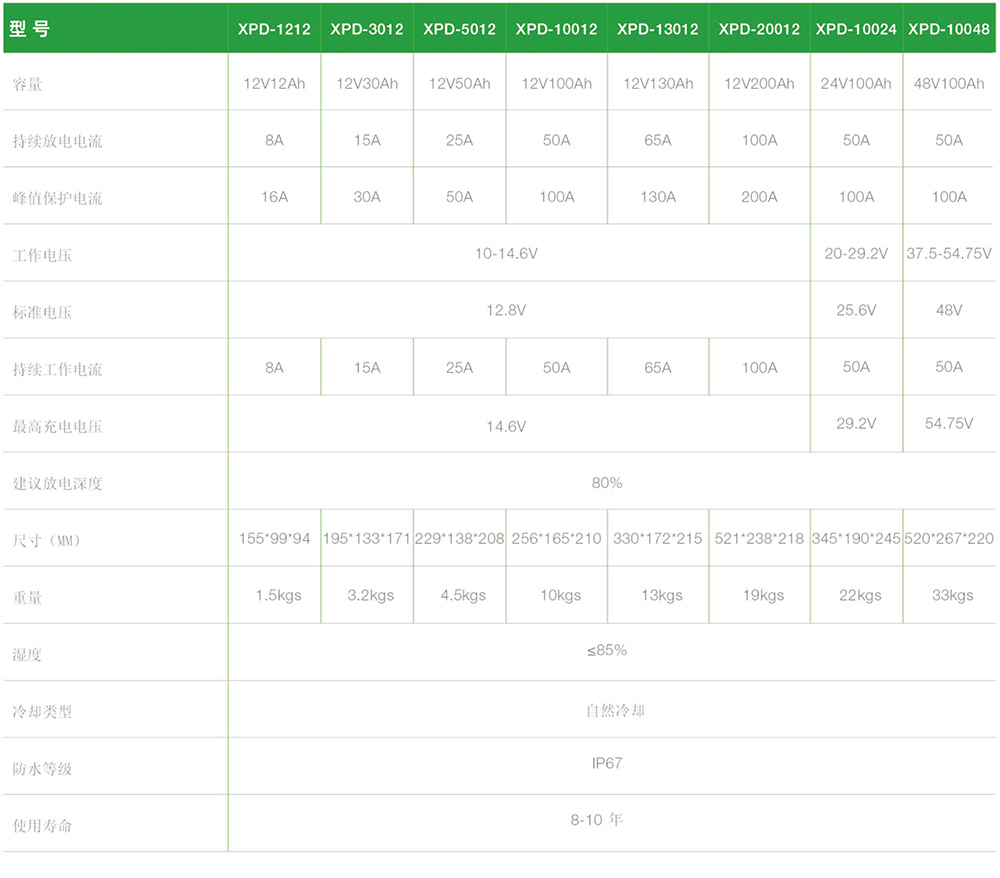This screenshot has width=1000, height=878.
Task: Click the XPD-10024 column header
Action: (x=856, y=29)
